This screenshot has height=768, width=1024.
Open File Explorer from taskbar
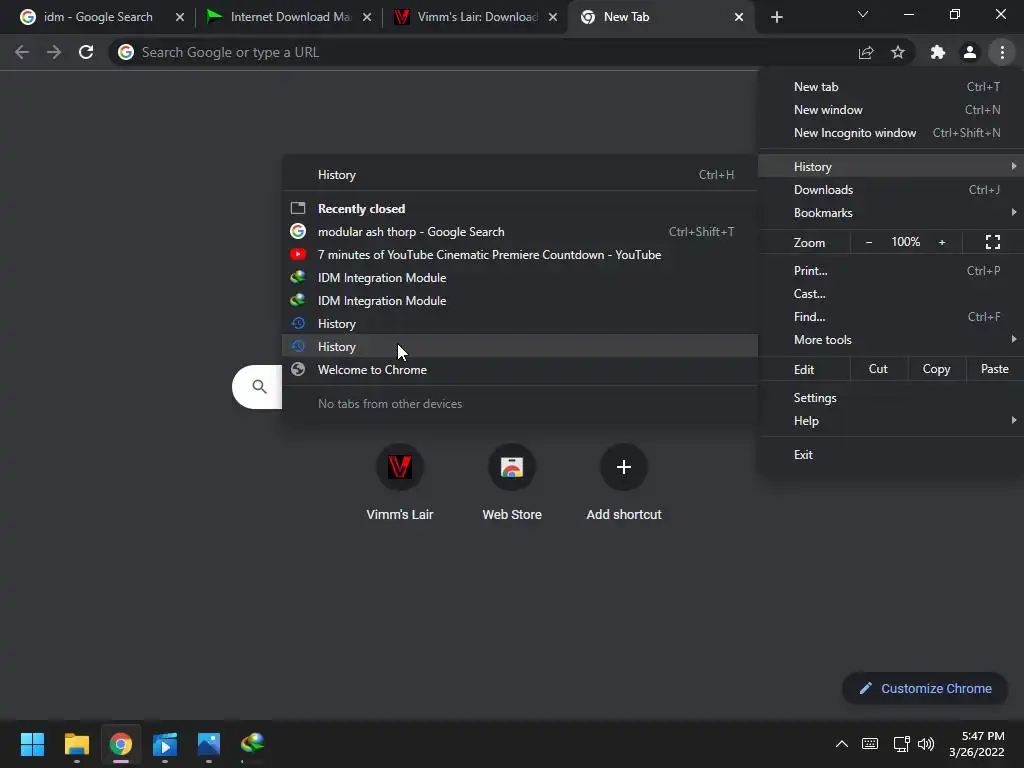click(76, 744)
